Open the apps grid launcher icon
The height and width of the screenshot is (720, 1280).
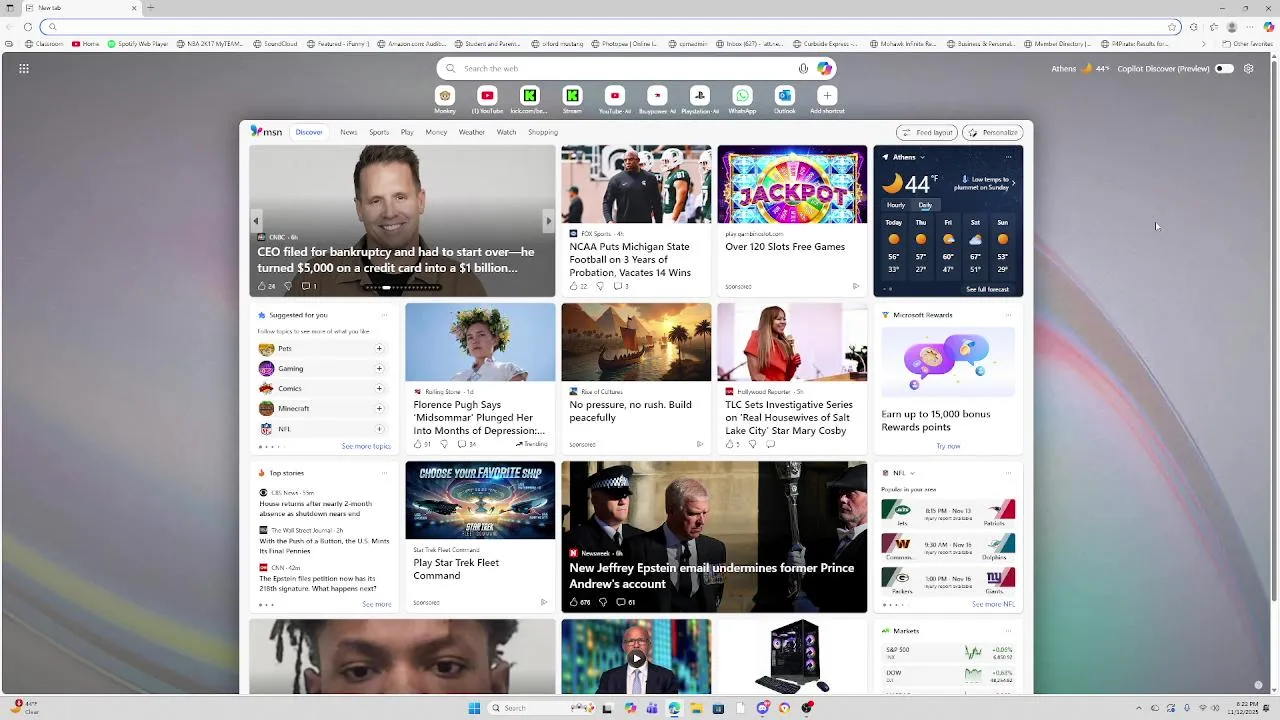coord(24,69)
